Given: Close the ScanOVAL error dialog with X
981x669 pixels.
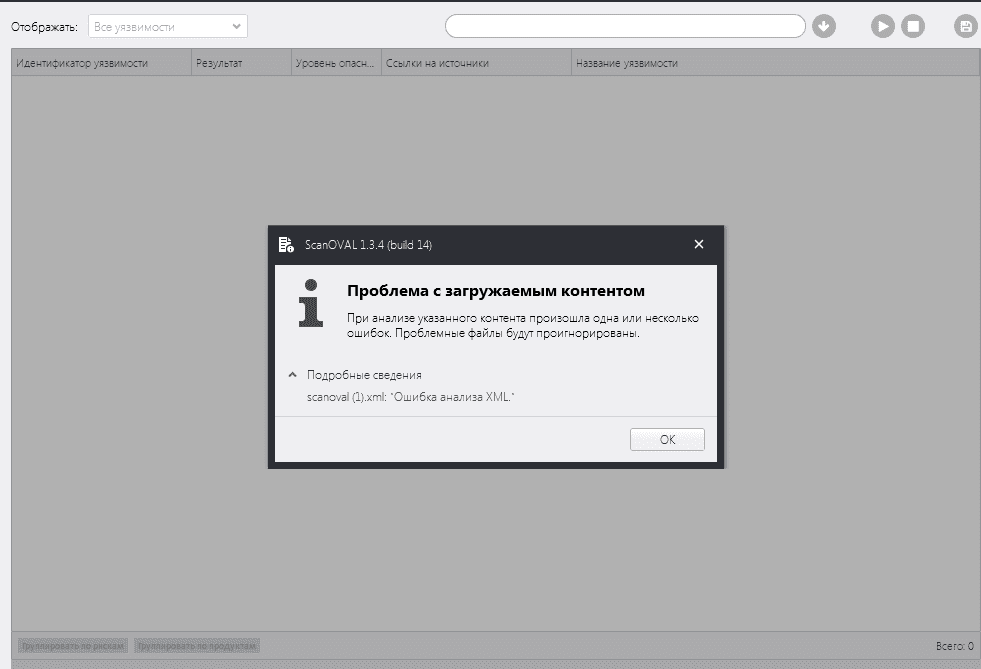Looking at the screenshot, I should click(x=699, y=245).
